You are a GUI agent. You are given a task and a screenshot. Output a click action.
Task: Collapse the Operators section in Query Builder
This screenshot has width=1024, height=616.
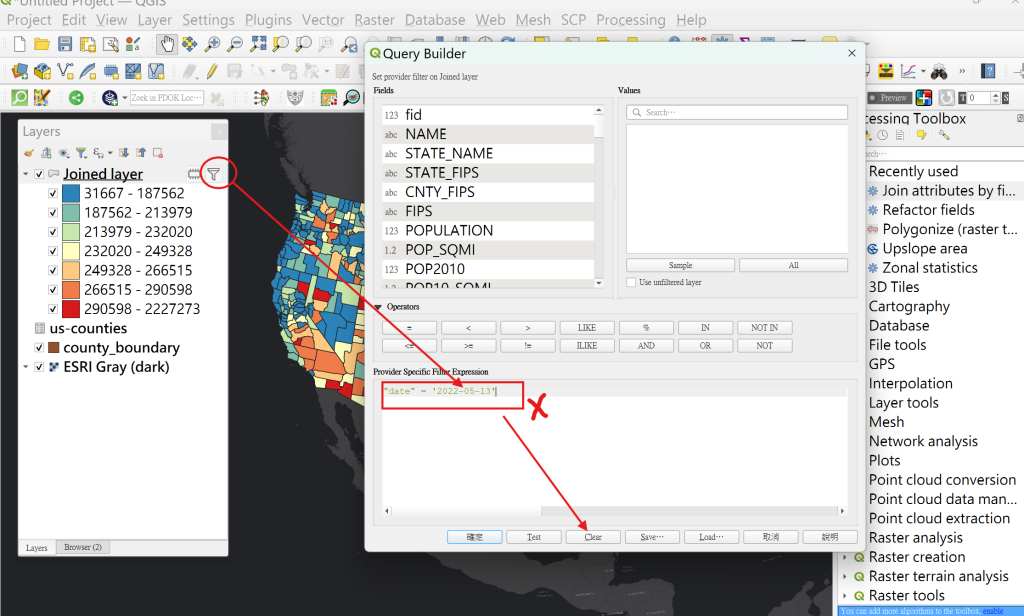[x=377, y=307]
